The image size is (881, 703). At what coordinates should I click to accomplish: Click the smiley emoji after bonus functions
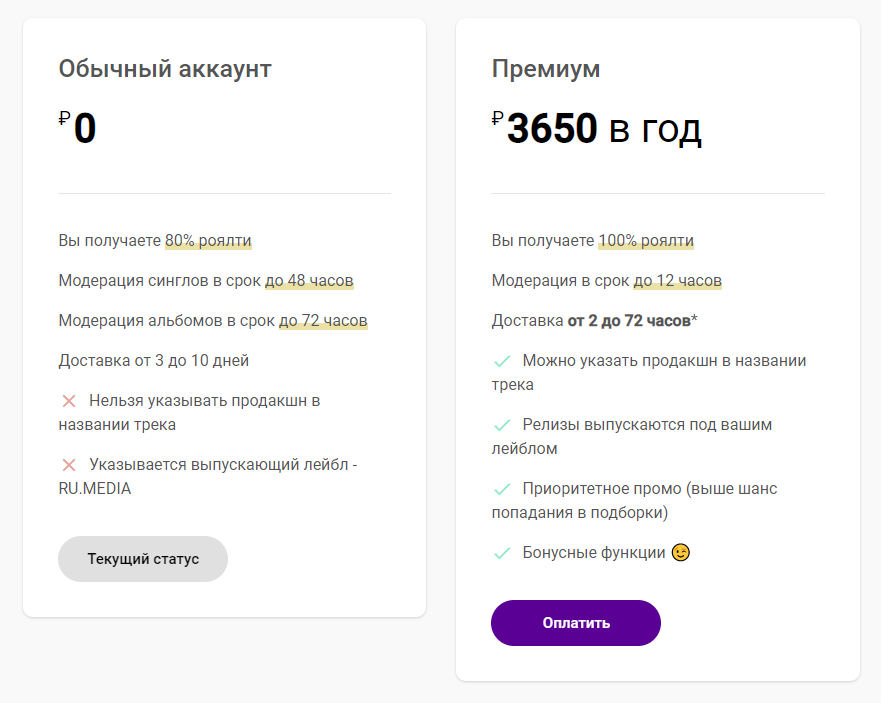pyautogui.click(x=681, y=552)
